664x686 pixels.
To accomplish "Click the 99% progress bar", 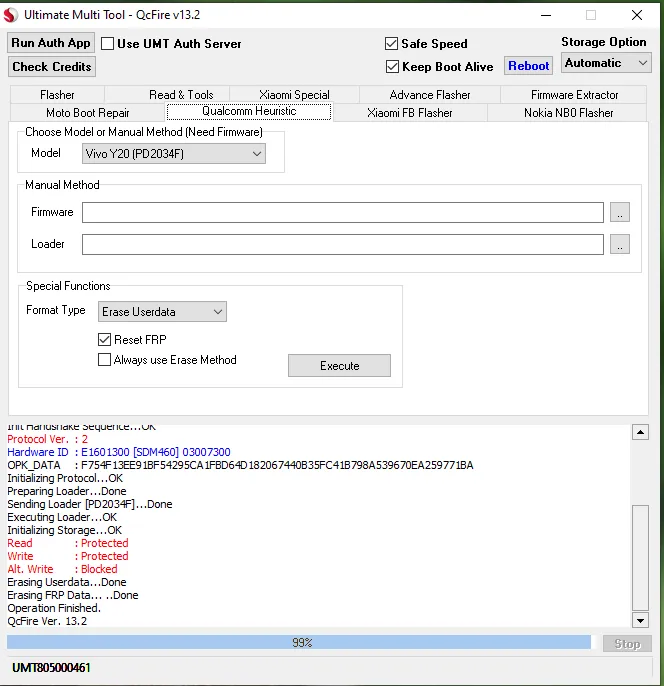I will pyautogui.click(x=300, y=643).
